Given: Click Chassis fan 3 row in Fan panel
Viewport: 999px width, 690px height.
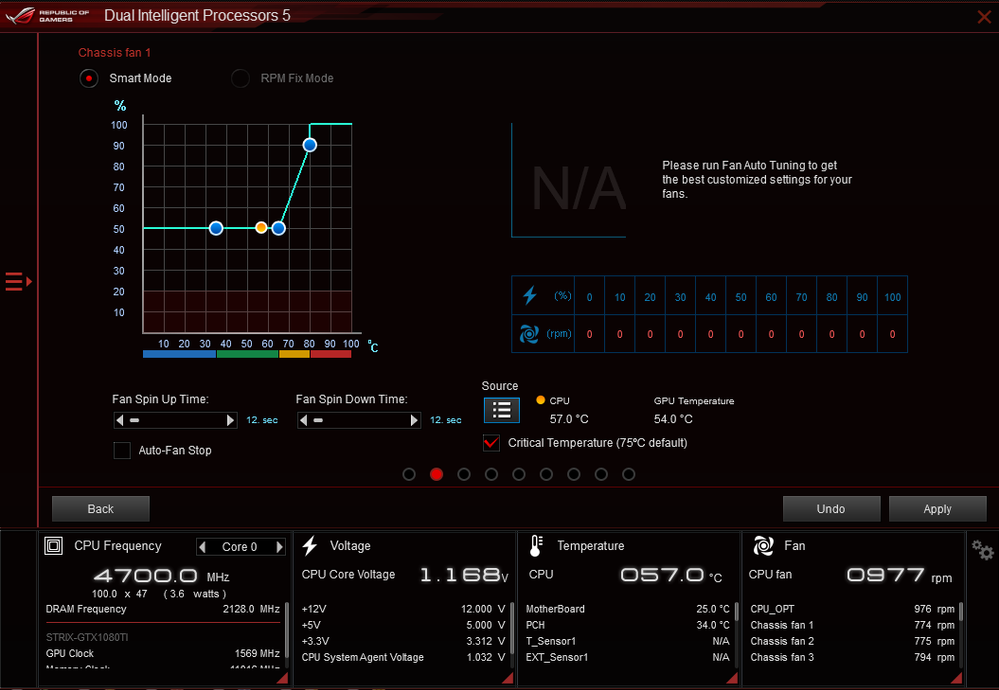Looking at the screenshot, I should pyautogui.click(x=852, y=658).
